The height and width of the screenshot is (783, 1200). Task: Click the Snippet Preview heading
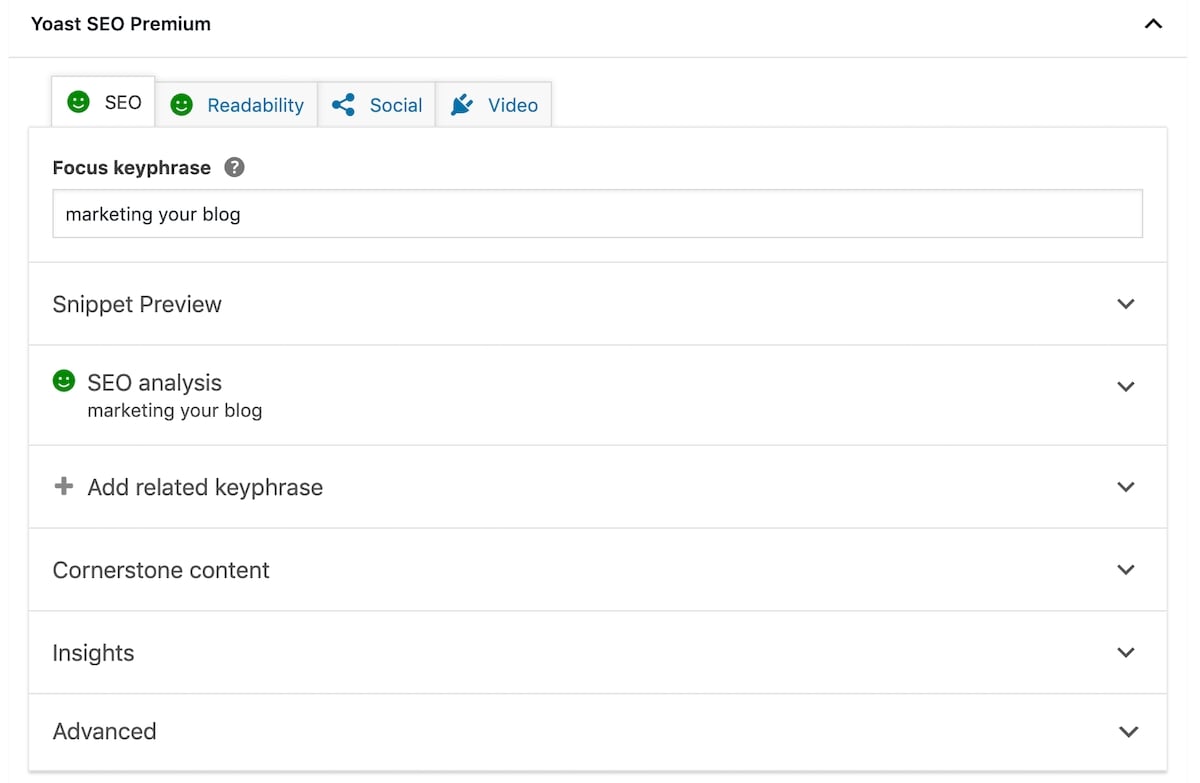[137, 304]
